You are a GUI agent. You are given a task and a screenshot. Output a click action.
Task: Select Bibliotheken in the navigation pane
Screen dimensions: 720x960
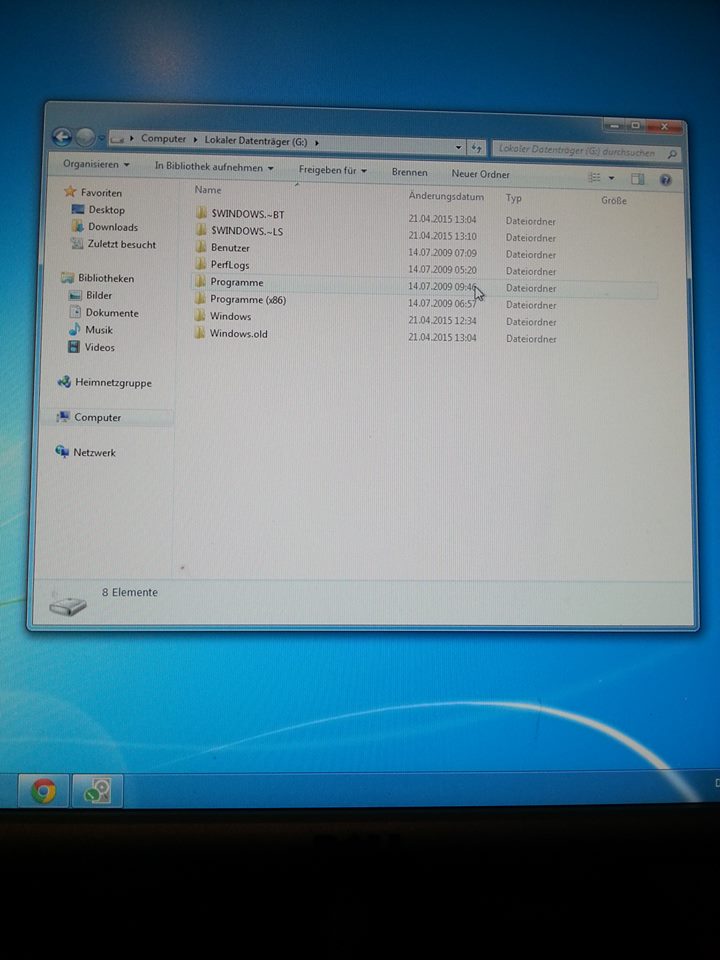(x=106, y=278)
